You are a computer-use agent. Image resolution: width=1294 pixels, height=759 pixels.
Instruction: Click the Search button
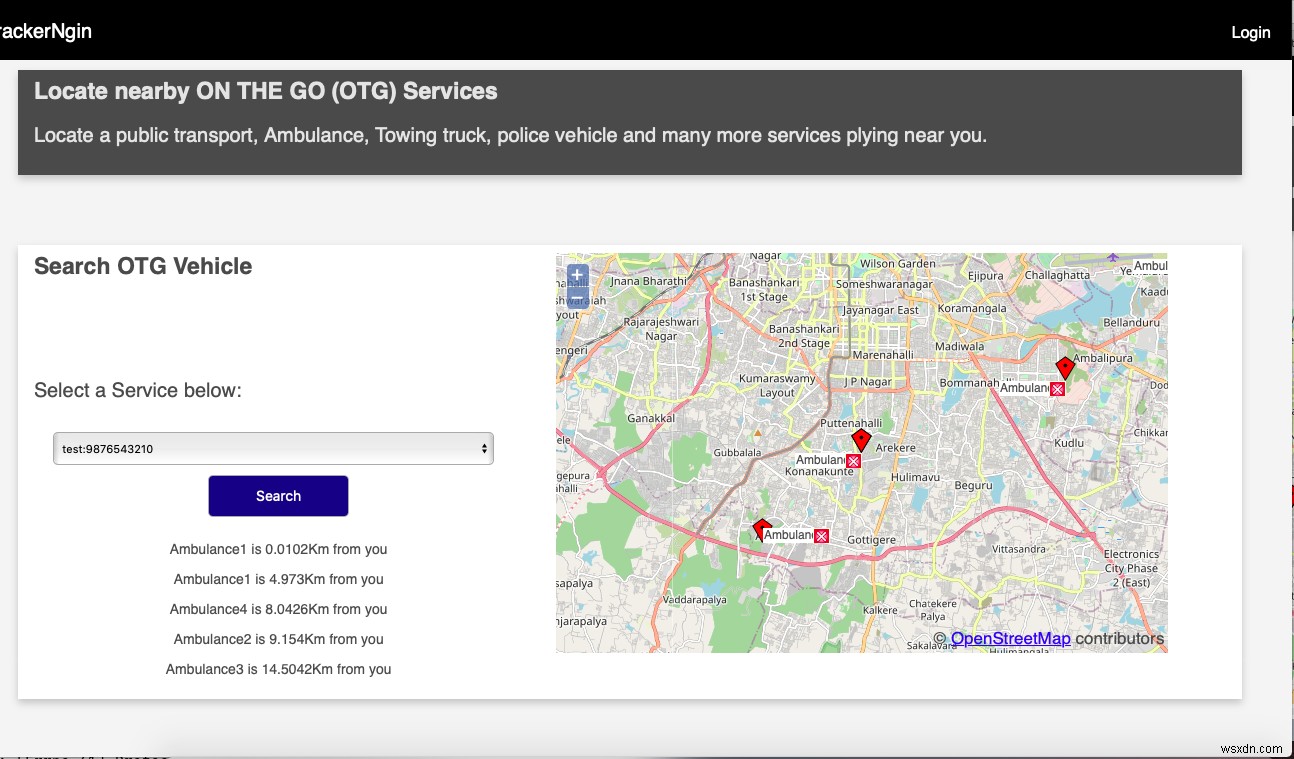point(278,496)
